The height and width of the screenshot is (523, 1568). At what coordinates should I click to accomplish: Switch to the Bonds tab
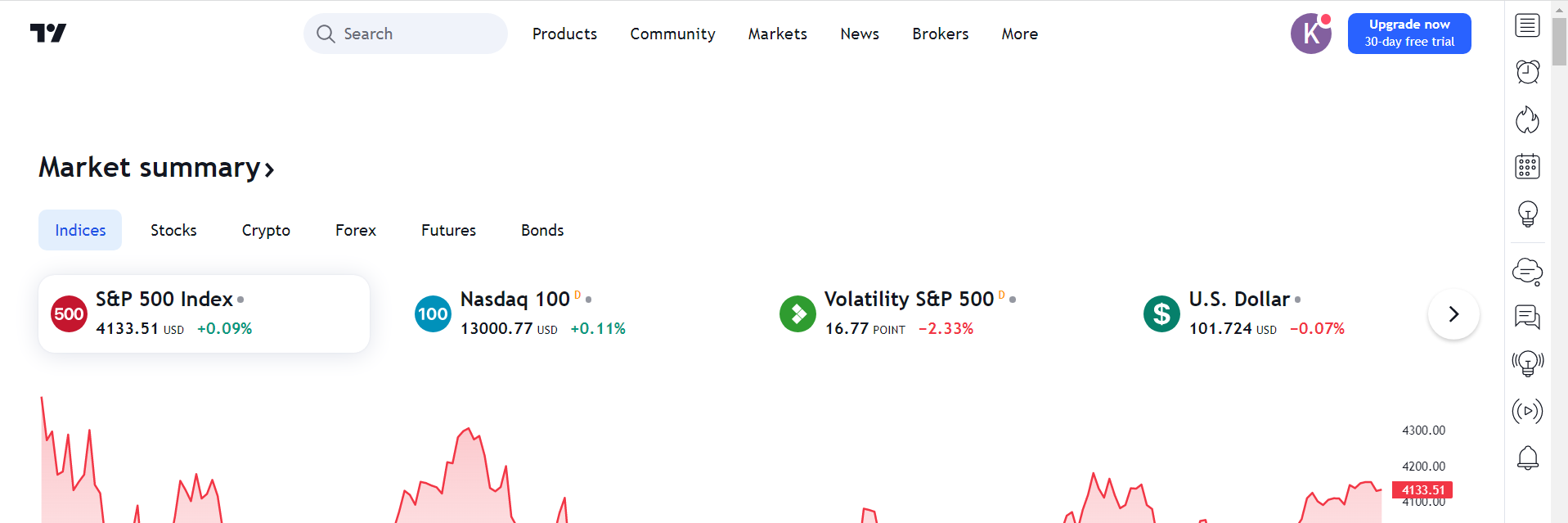coord(542,230)
